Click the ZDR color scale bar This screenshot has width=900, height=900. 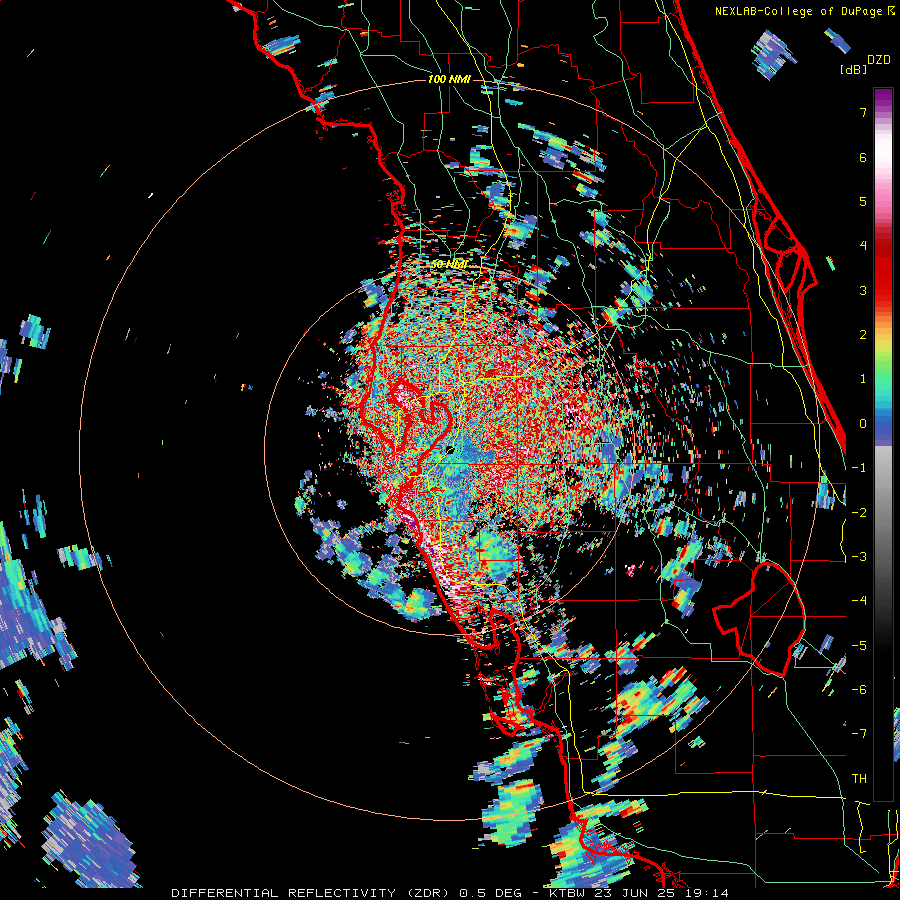pyautogui.click(x=883, y=444)
